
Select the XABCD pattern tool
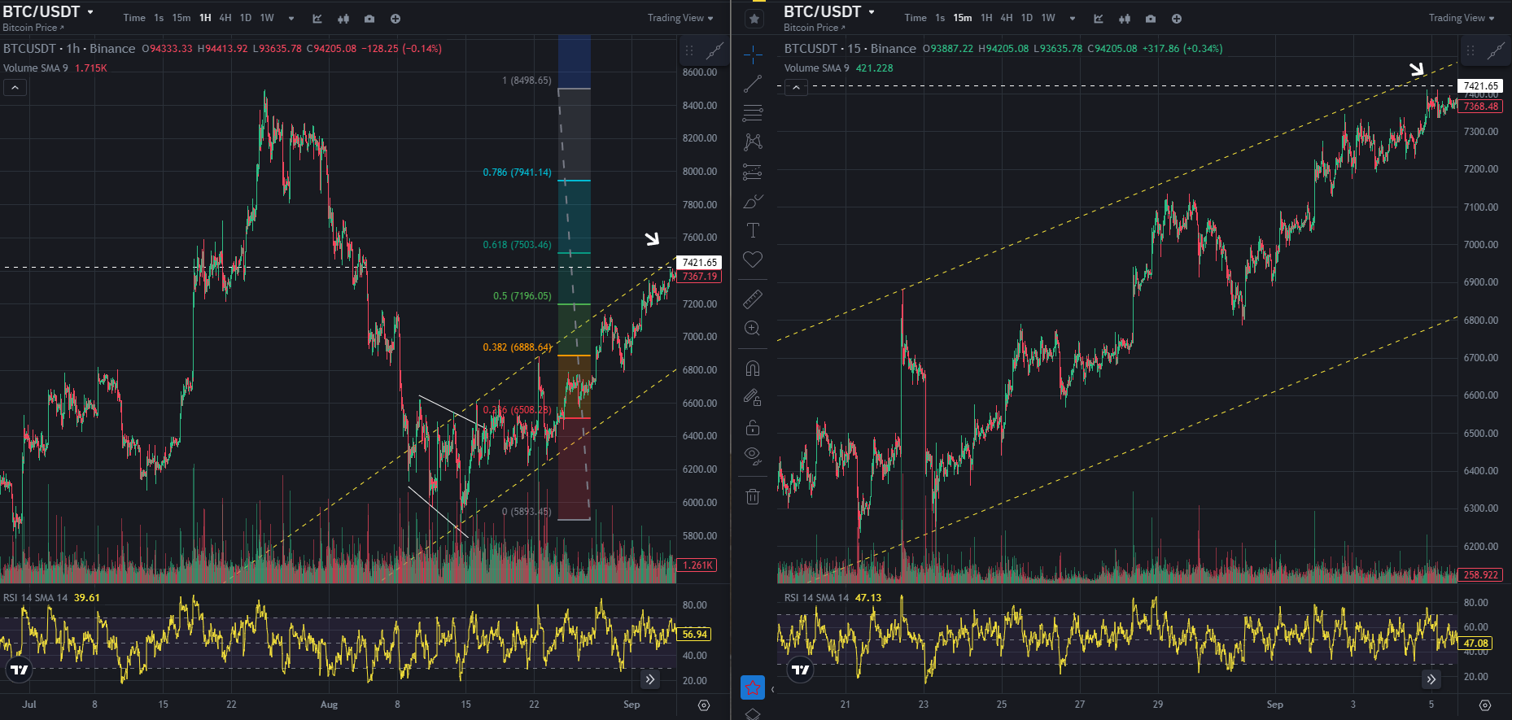753,142
